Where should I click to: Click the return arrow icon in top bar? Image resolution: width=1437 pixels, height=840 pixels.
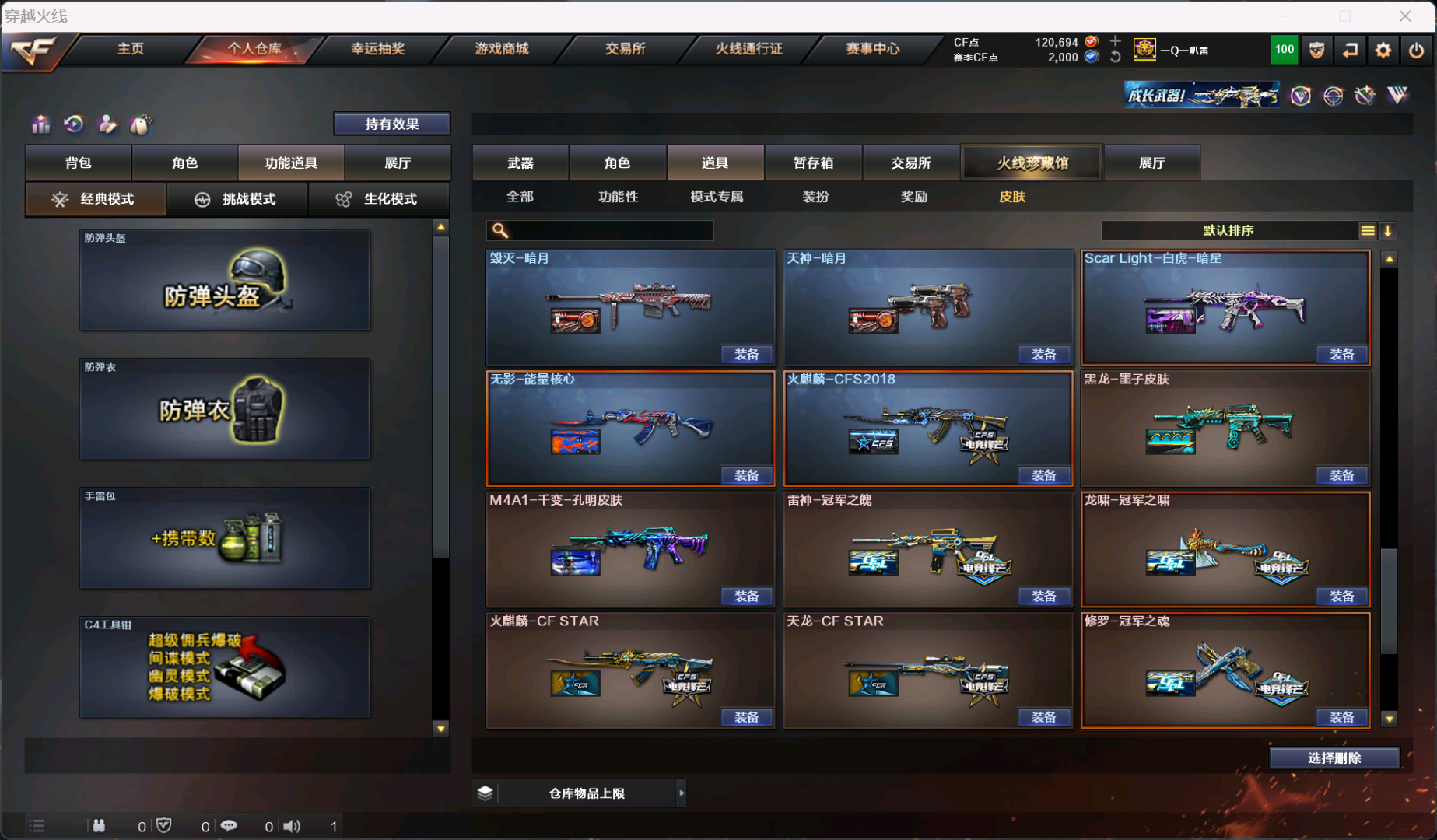(x=1350, y=51)
